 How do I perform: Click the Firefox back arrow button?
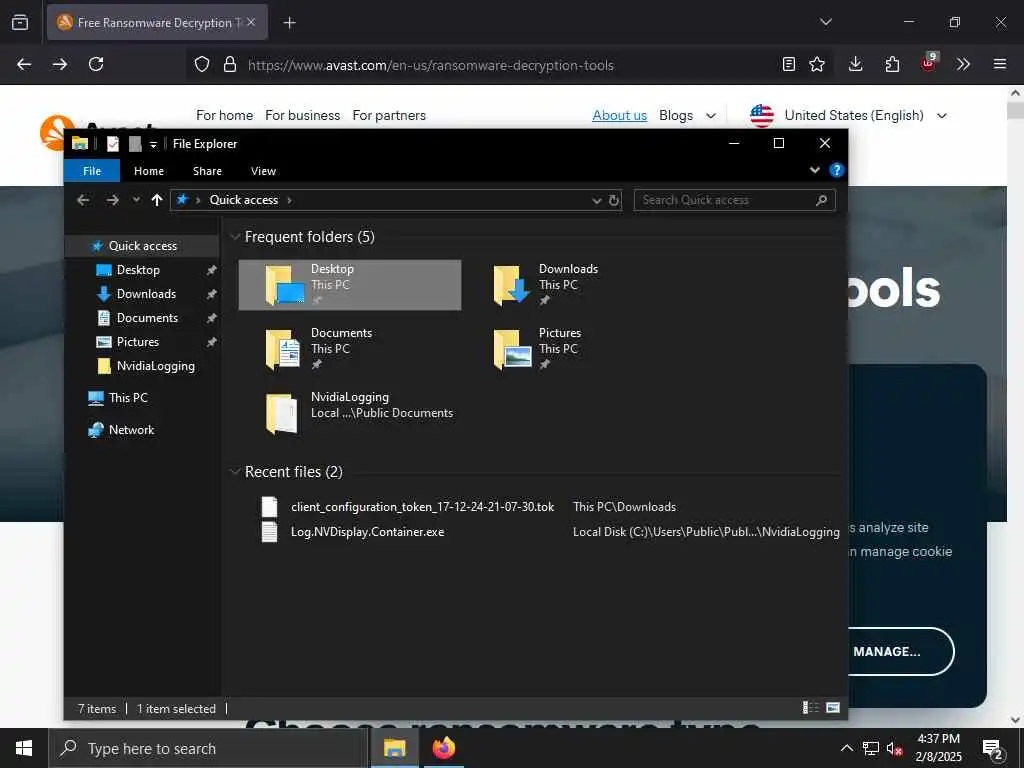tap(24, 64)
